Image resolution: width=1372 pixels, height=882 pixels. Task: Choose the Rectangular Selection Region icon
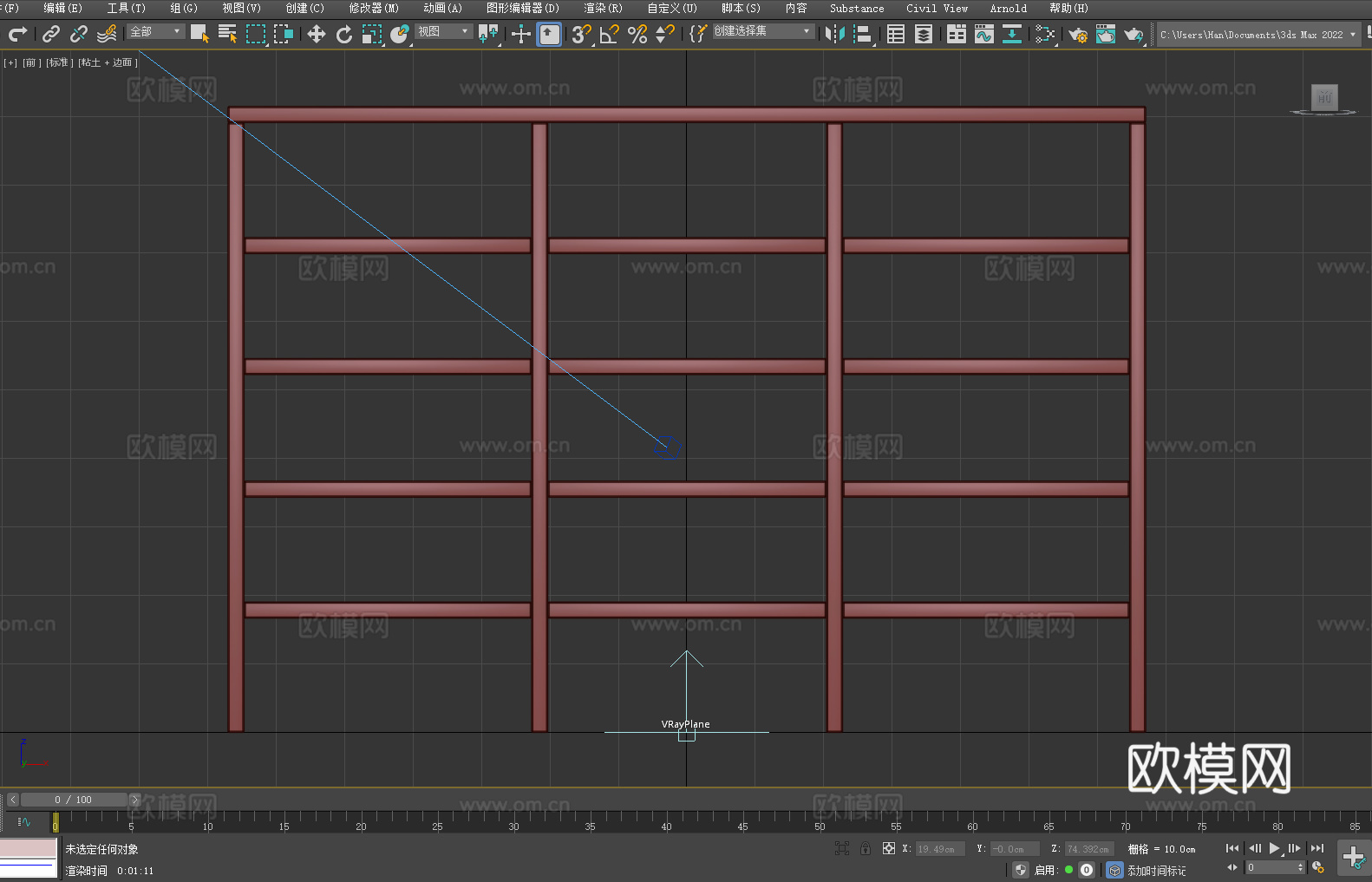[256, 34]
